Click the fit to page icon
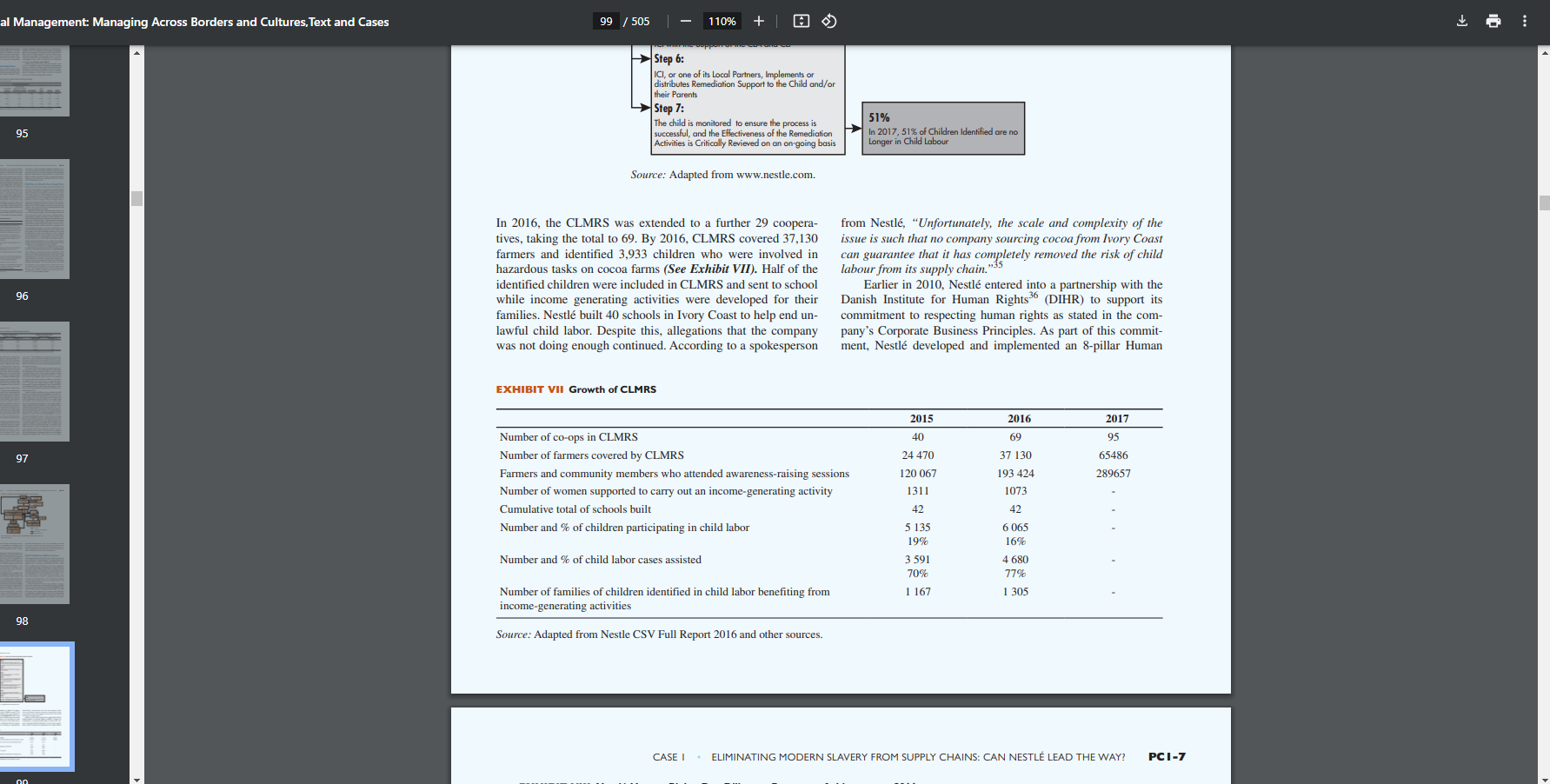 tap(802, 21)
